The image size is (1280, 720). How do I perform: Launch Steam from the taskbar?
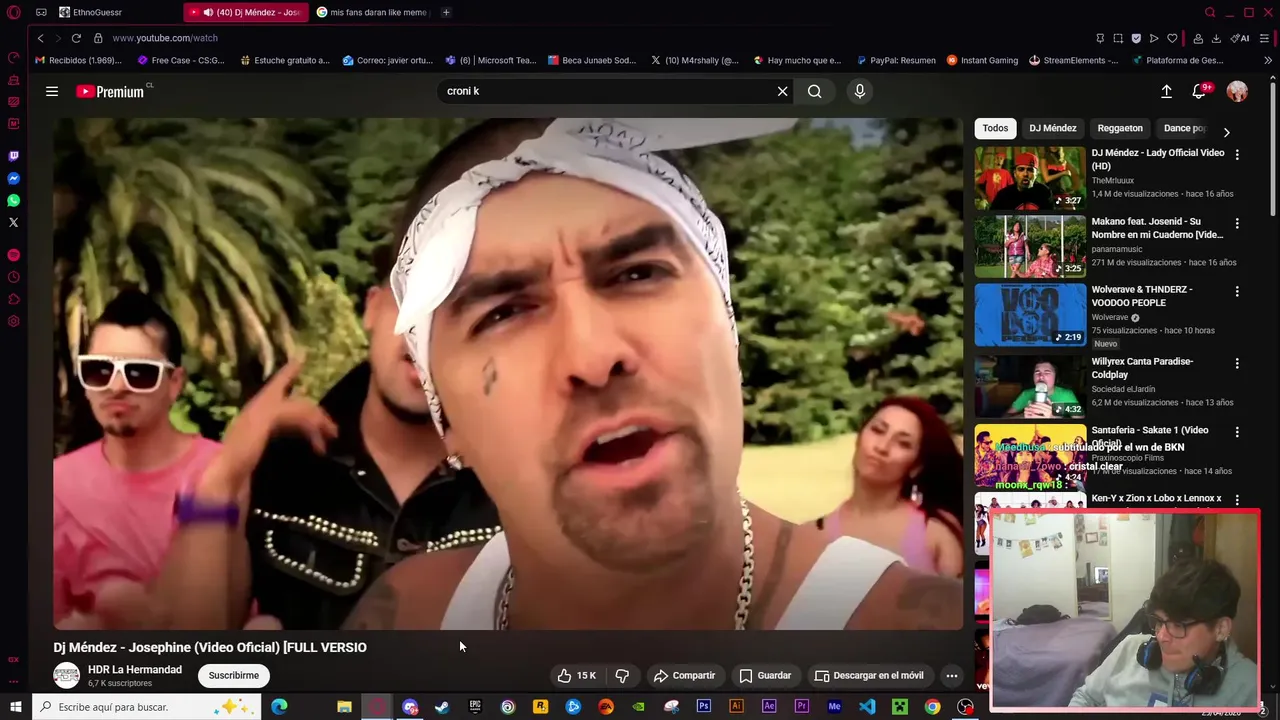(442, 707)
